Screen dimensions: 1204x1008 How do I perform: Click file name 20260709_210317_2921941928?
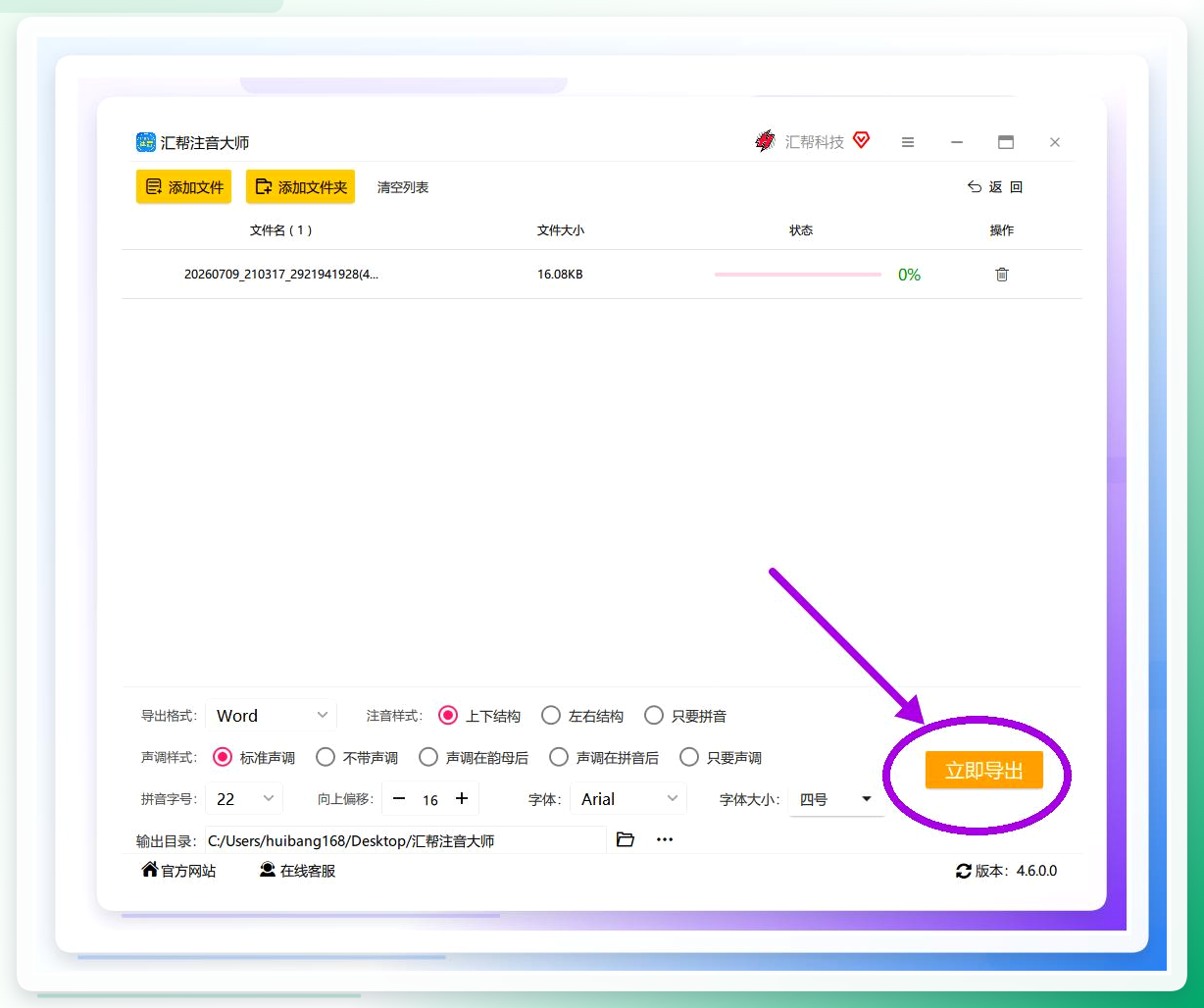pos(281,275)
